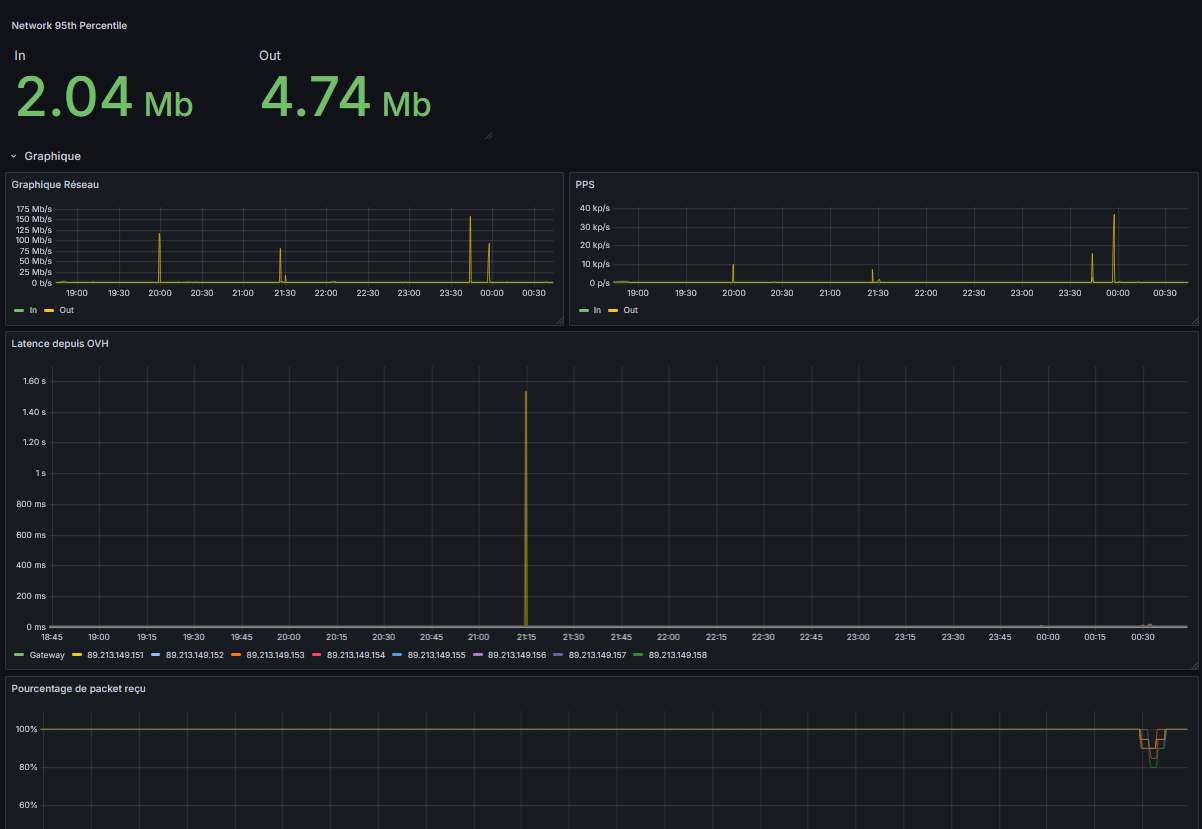Click the 2.04 Mb In stat value
Image resolution: width=1202 pixels, height=829 pixels.
click(x=104, y=98)
